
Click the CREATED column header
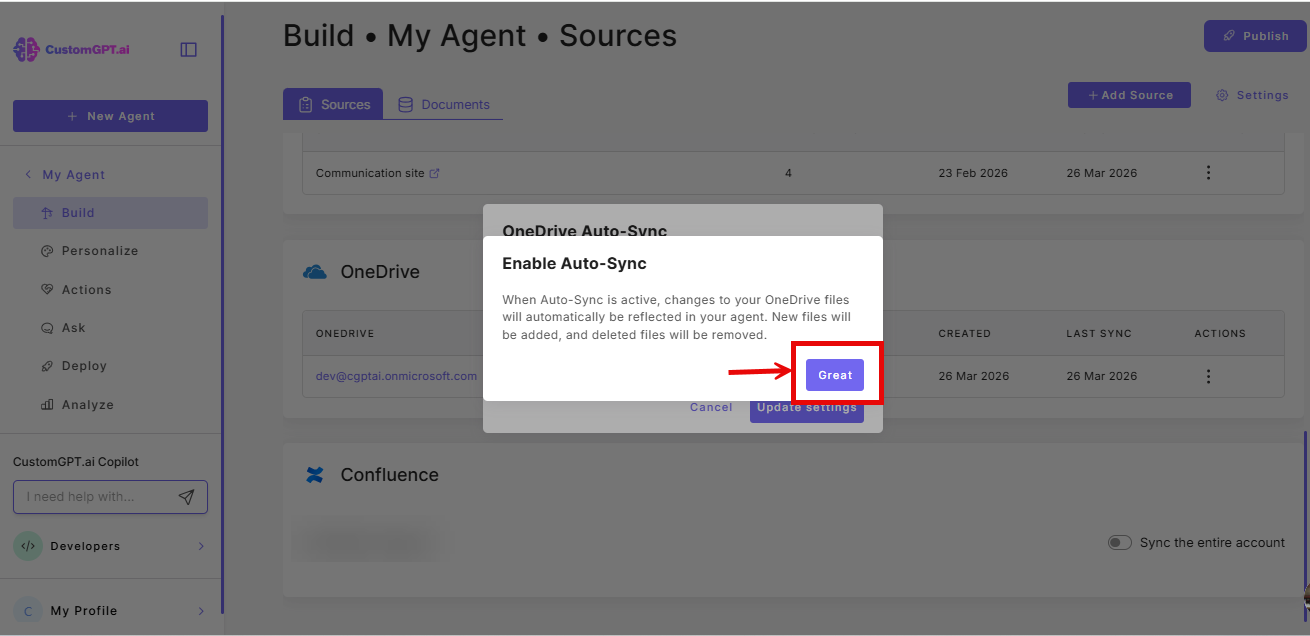[965, 333]
